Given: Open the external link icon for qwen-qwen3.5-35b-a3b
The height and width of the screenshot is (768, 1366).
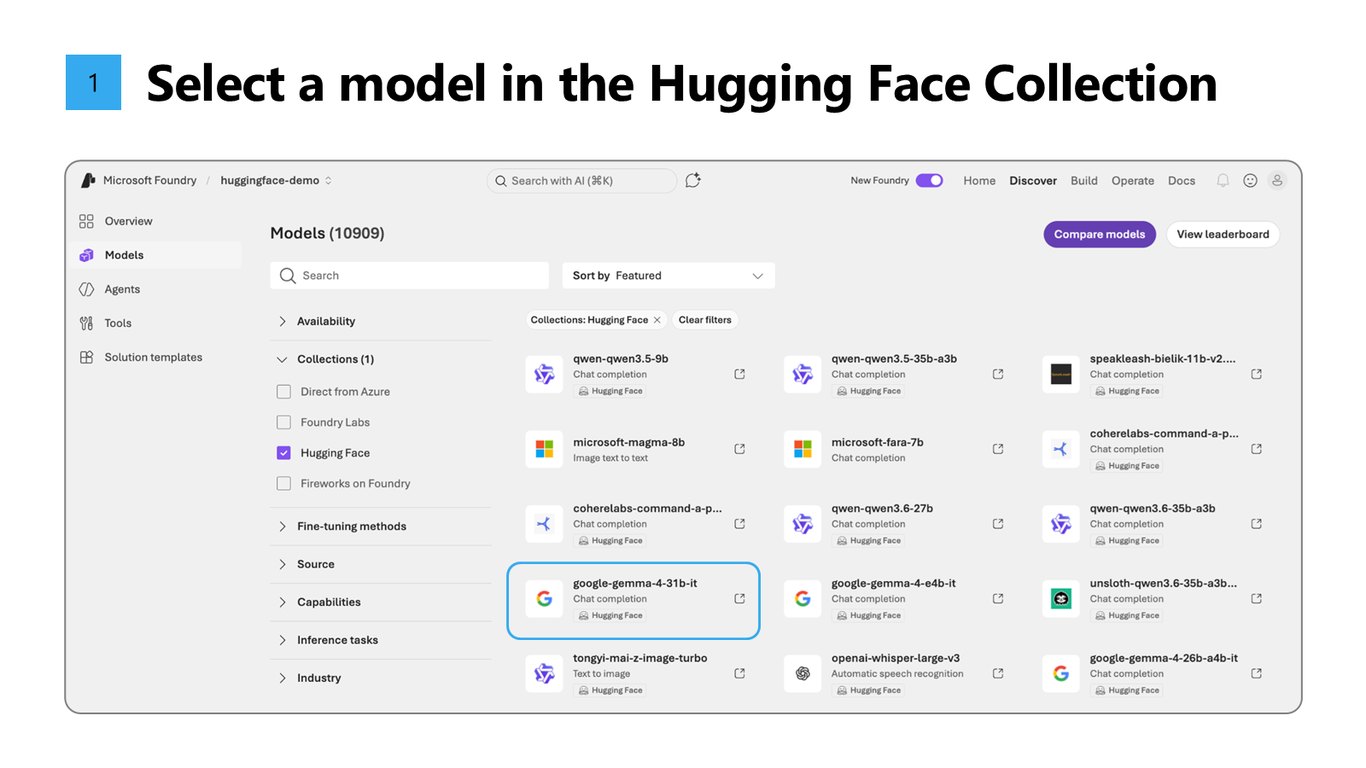Looking at the screenshot, I should click(998, 374).
